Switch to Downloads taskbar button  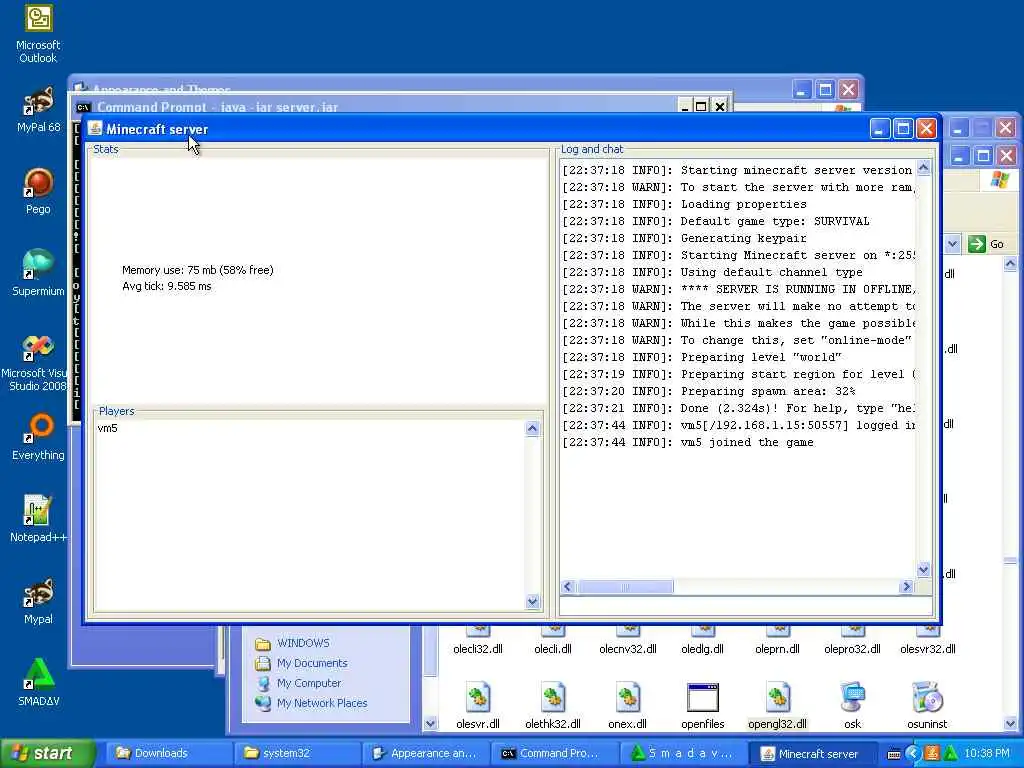[167, 753]
